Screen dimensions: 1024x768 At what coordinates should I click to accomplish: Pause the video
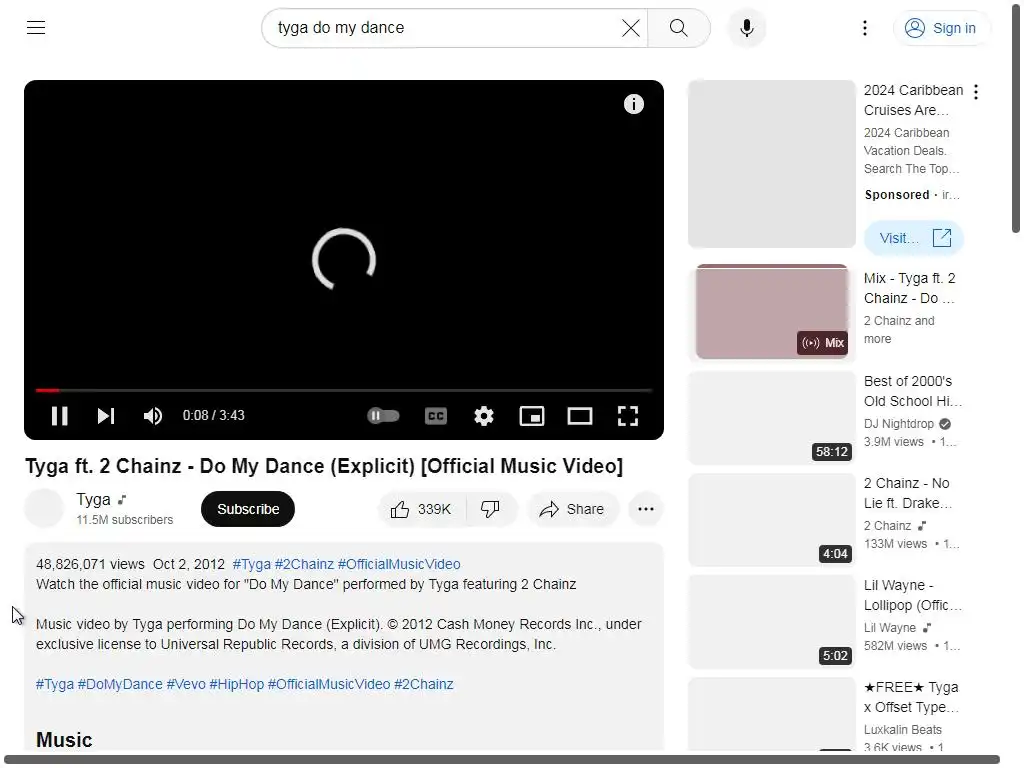pos(59,416)
